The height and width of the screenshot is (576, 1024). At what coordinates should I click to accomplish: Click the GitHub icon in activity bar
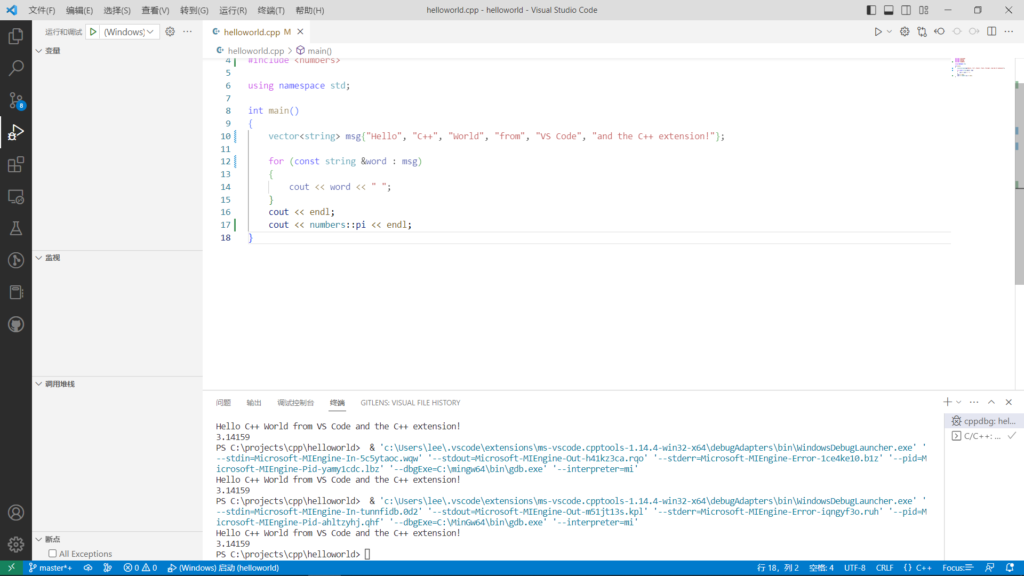tap(16, 324)
